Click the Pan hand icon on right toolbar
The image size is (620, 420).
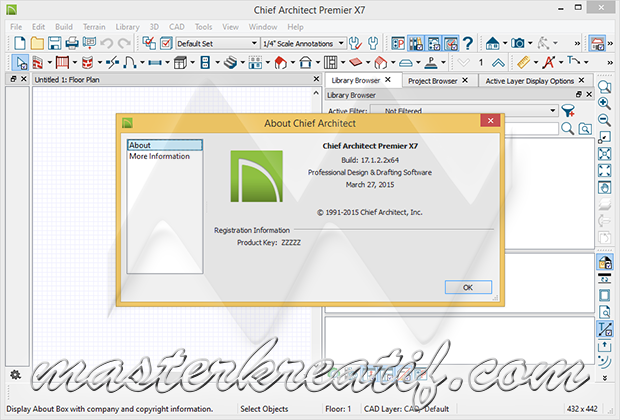click(x=604, y=187)
